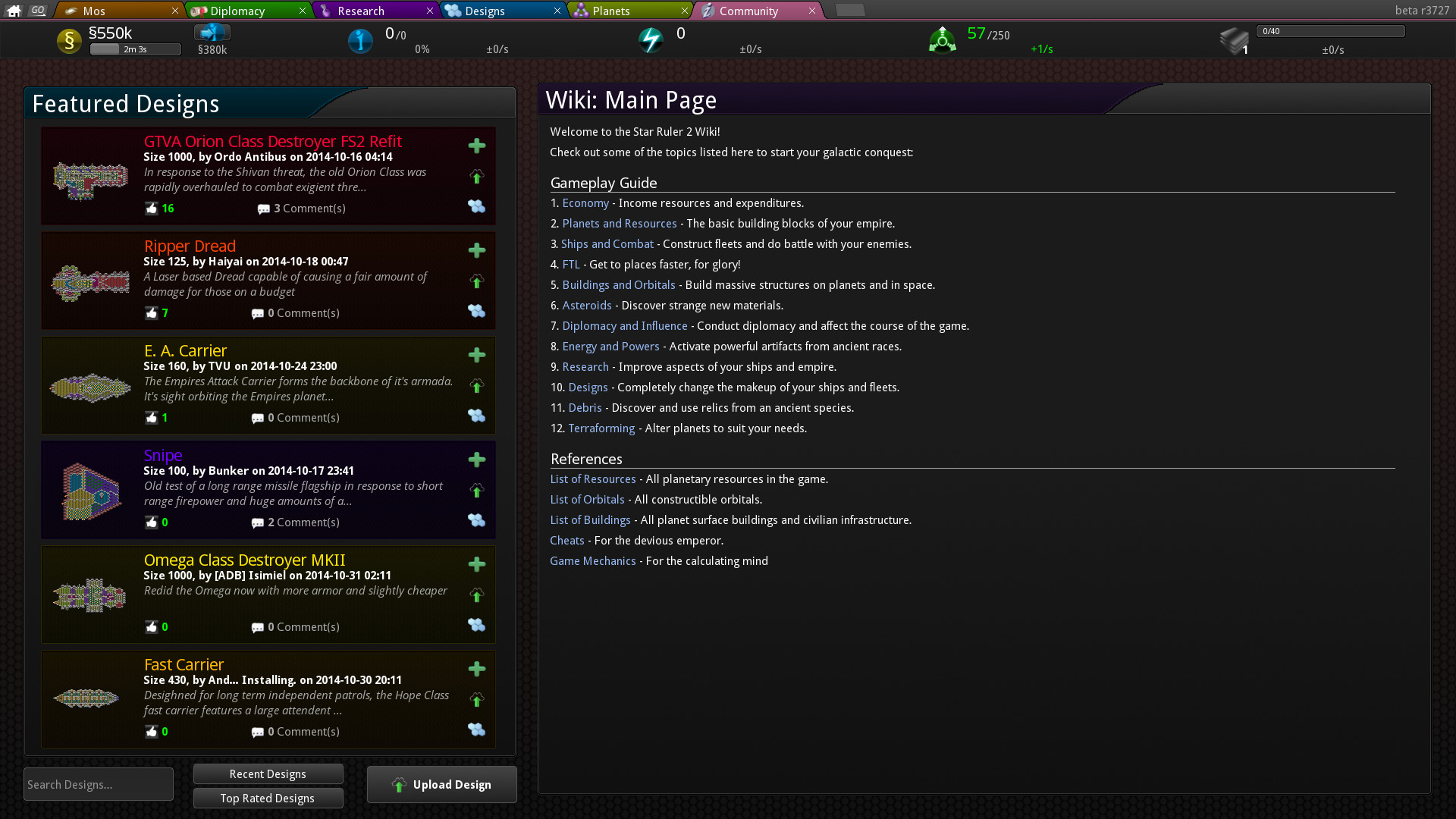Click comments icon on Snipe design
Screen dimensions: 1456x819
258,522
